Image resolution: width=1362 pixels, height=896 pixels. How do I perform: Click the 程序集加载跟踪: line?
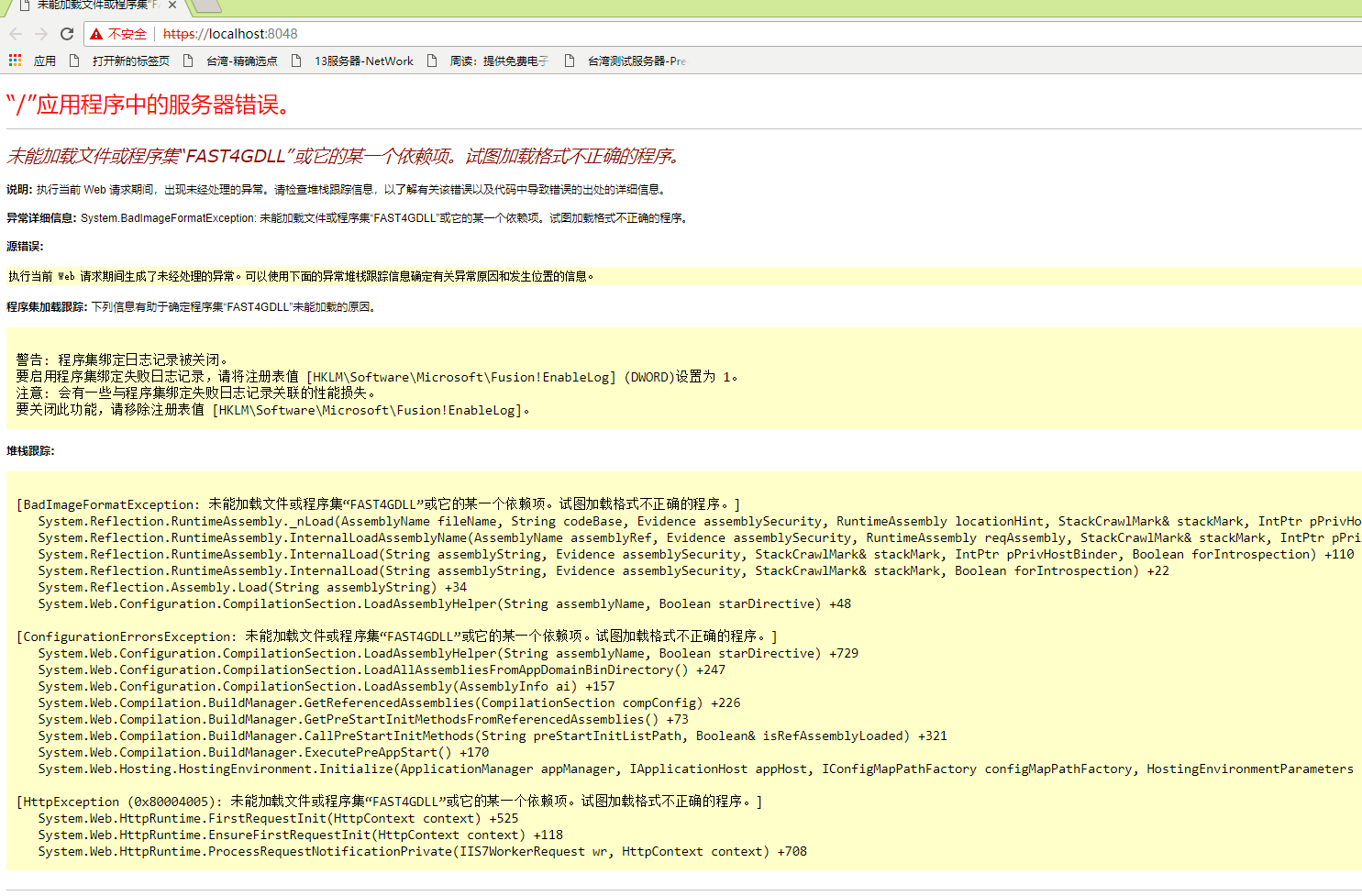click(x=192, y=307)
